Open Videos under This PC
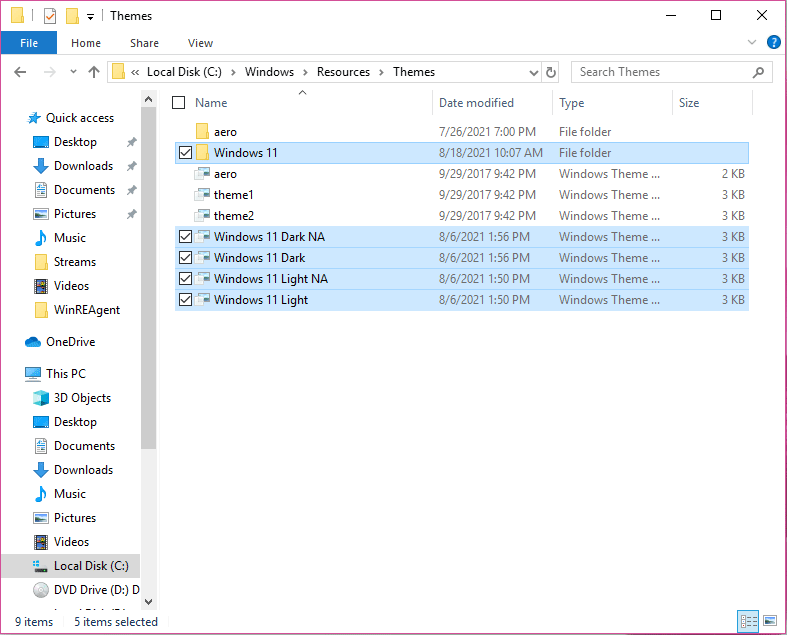787x635 pixels. [71, 542]
